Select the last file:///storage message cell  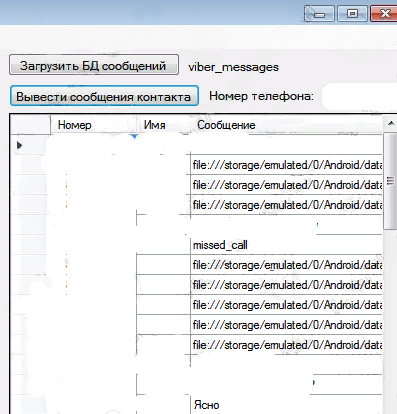(x=286, y=345)
